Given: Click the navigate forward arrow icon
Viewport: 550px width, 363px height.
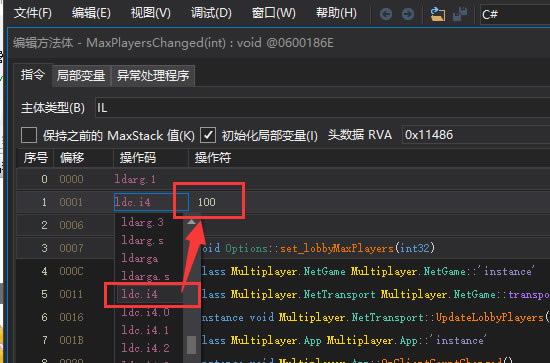Looking at the screenshot, I should [408, 14].
